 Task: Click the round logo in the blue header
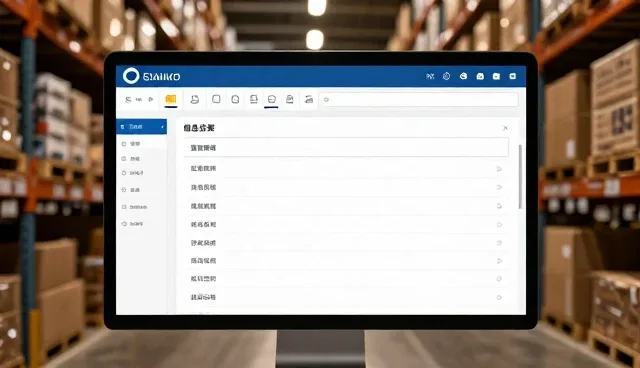pyautogui.click(x=131, y=76)
